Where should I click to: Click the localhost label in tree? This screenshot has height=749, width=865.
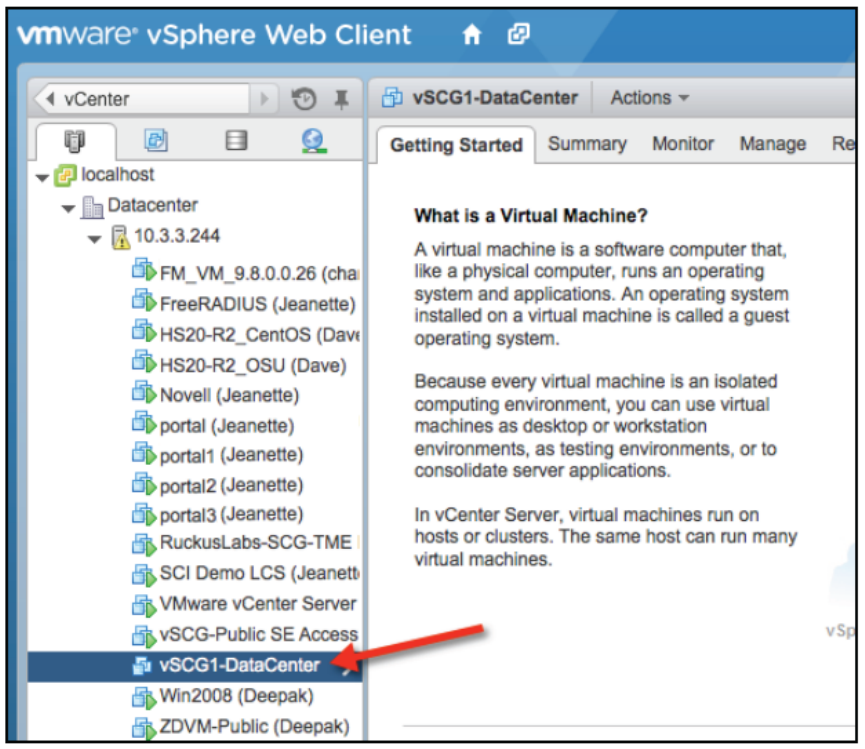coord(118,175)
